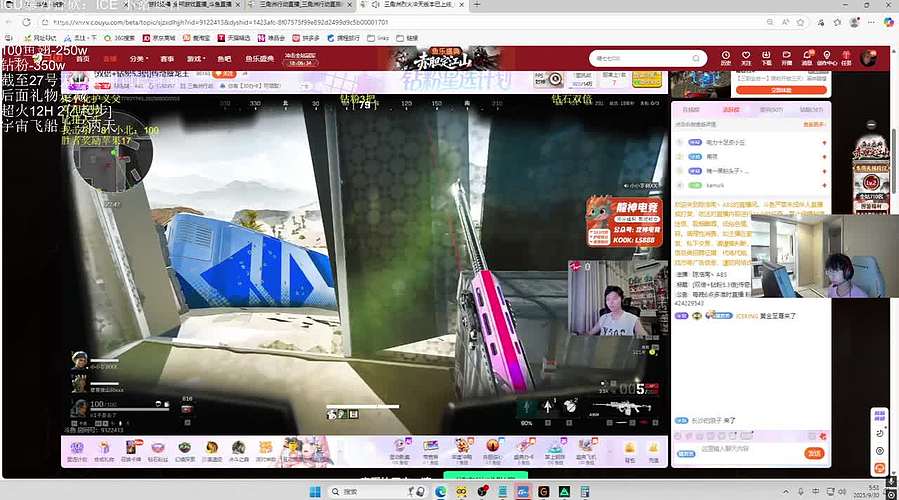Viewport: 899px width, 500px height.
Task: Open the 关注 heart icon in header
Action: (x=746, y=58)
